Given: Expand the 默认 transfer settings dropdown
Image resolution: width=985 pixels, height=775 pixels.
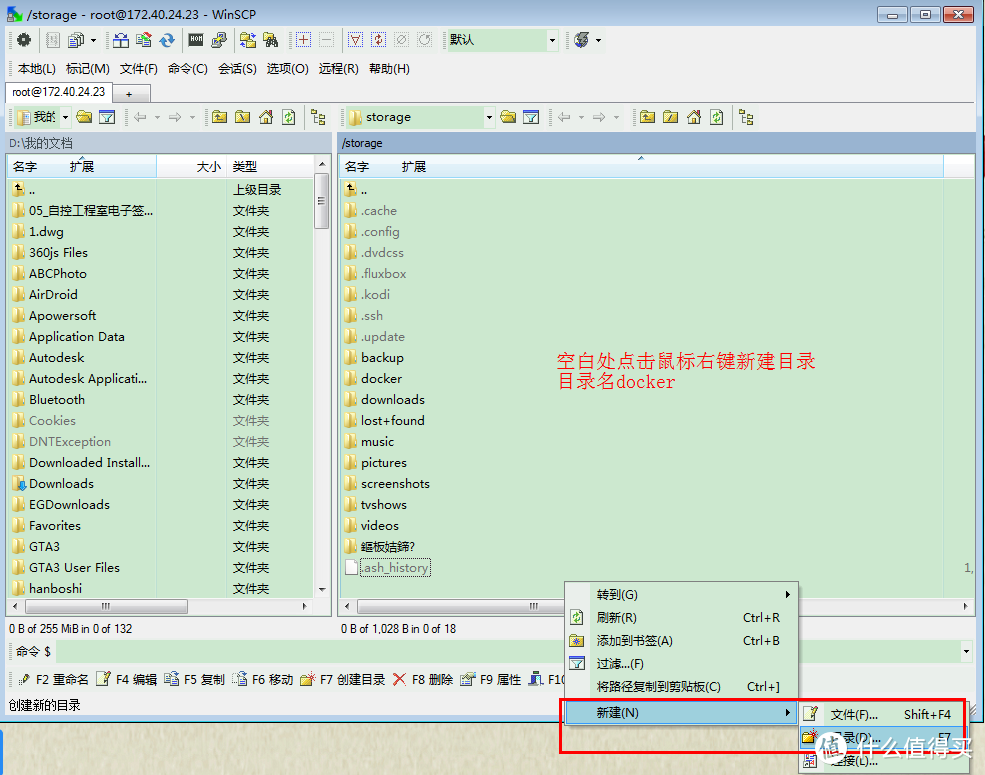Looking at the screenshot, I should 552,41.
